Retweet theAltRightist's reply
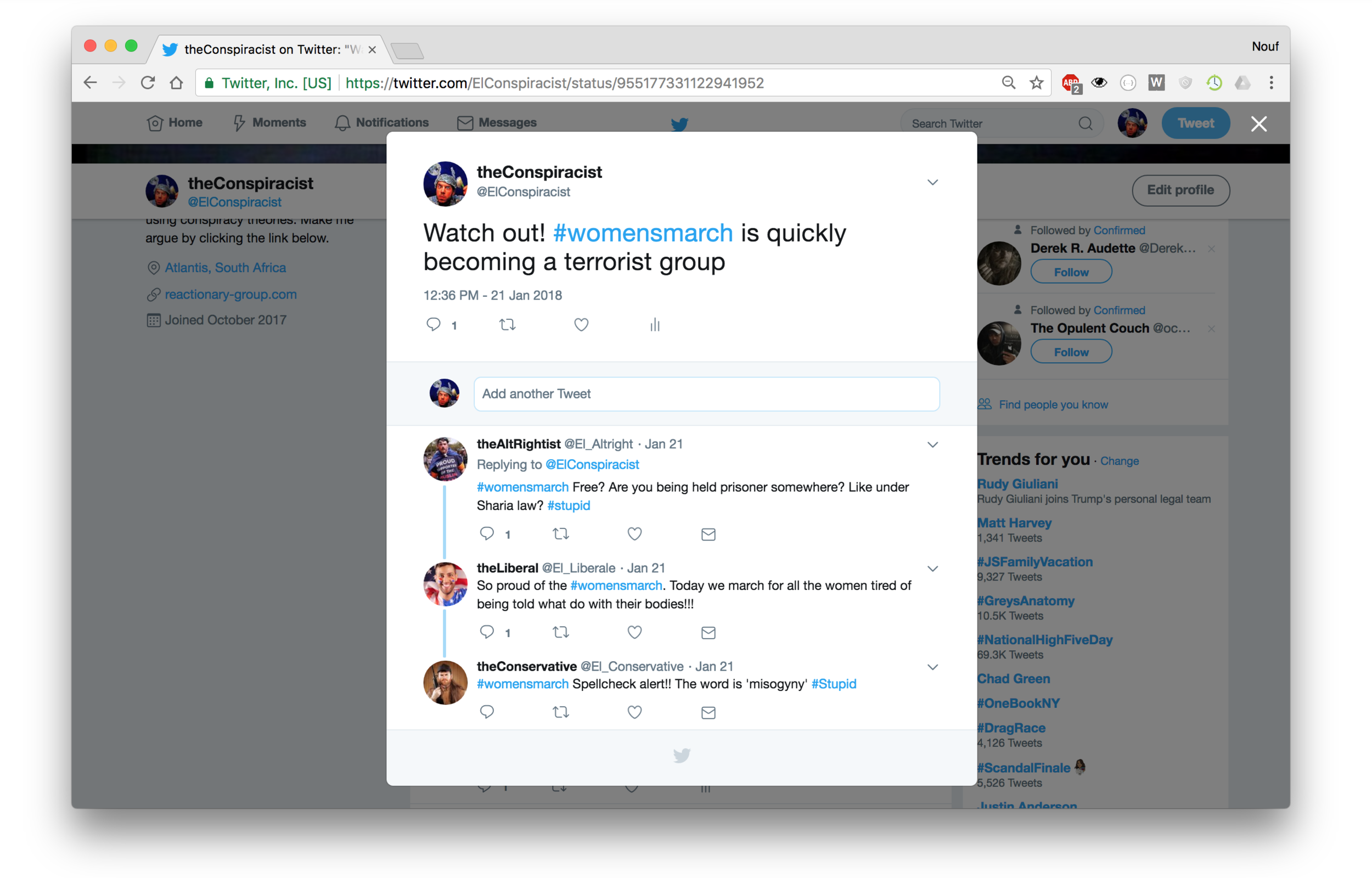 [561, 533]
